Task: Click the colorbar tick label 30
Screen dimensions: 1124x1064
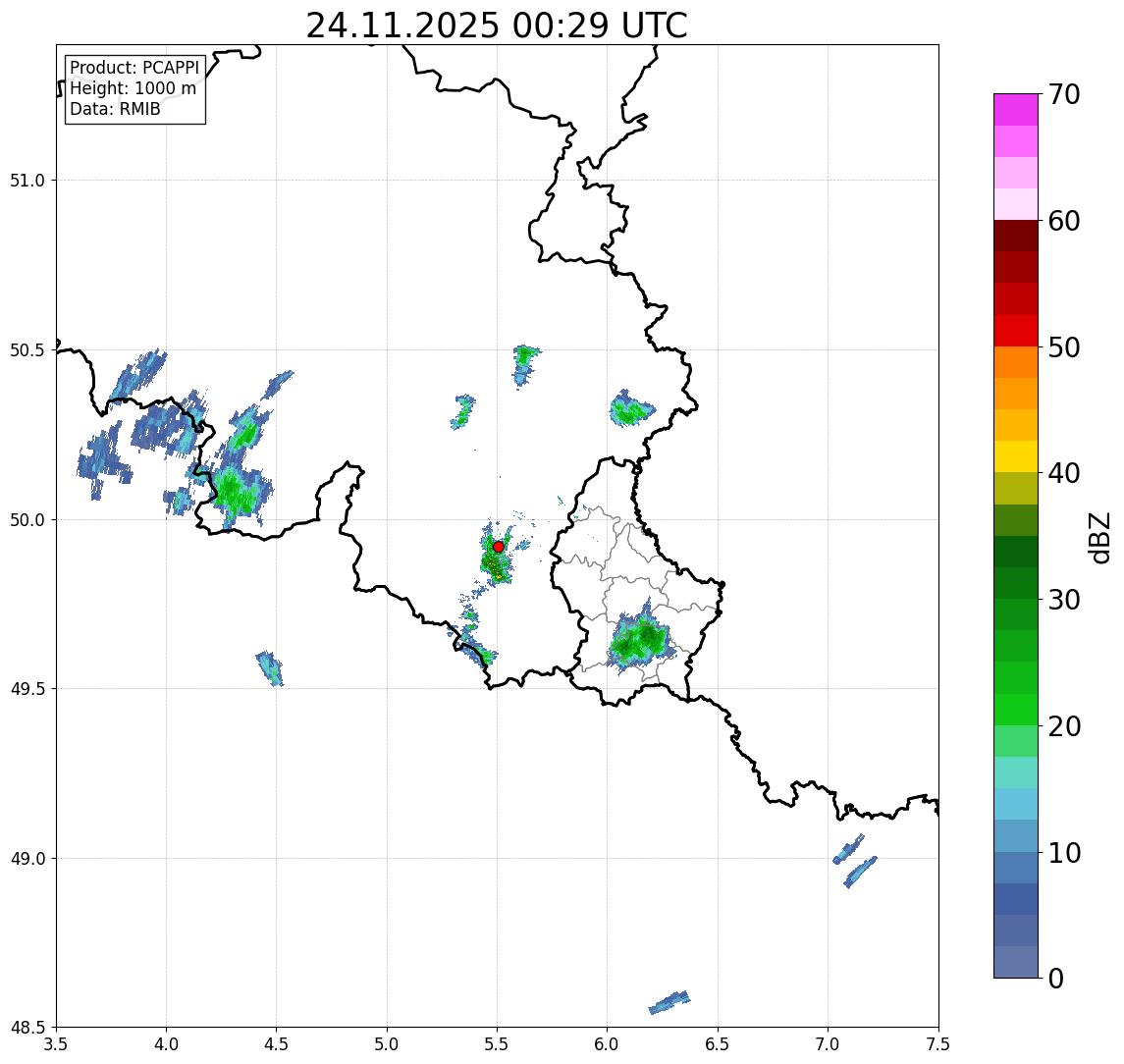Action: click(x=1064, y=600)
